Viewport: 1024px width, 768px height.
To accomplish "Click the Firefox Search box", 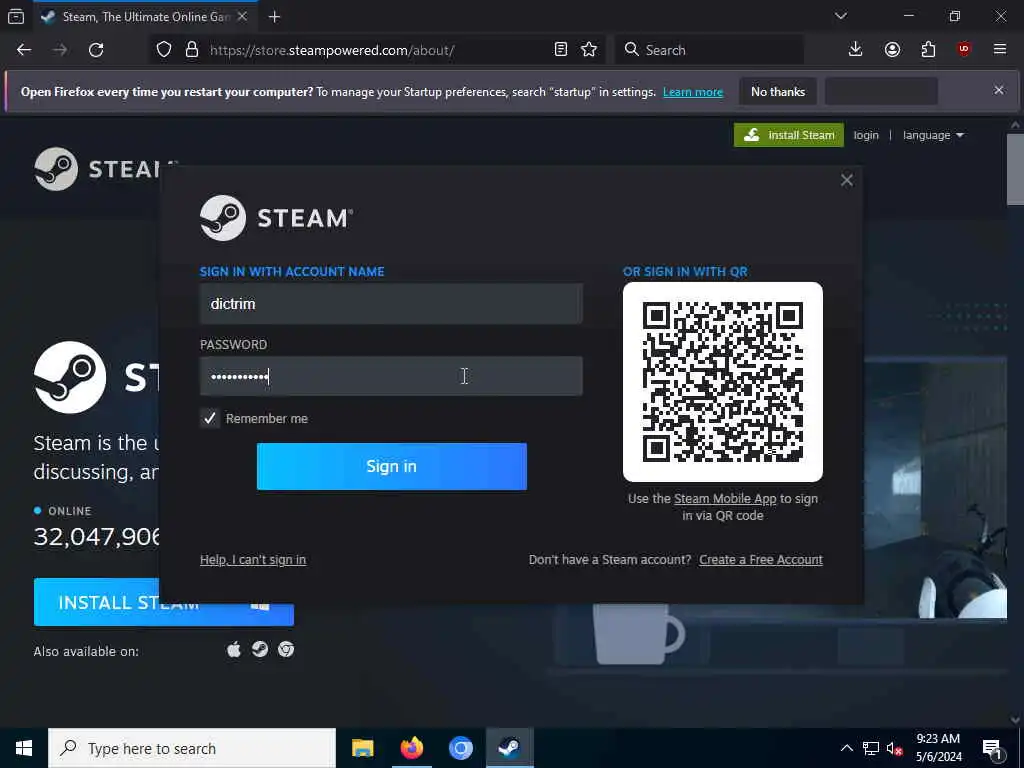I will [709, 50].
